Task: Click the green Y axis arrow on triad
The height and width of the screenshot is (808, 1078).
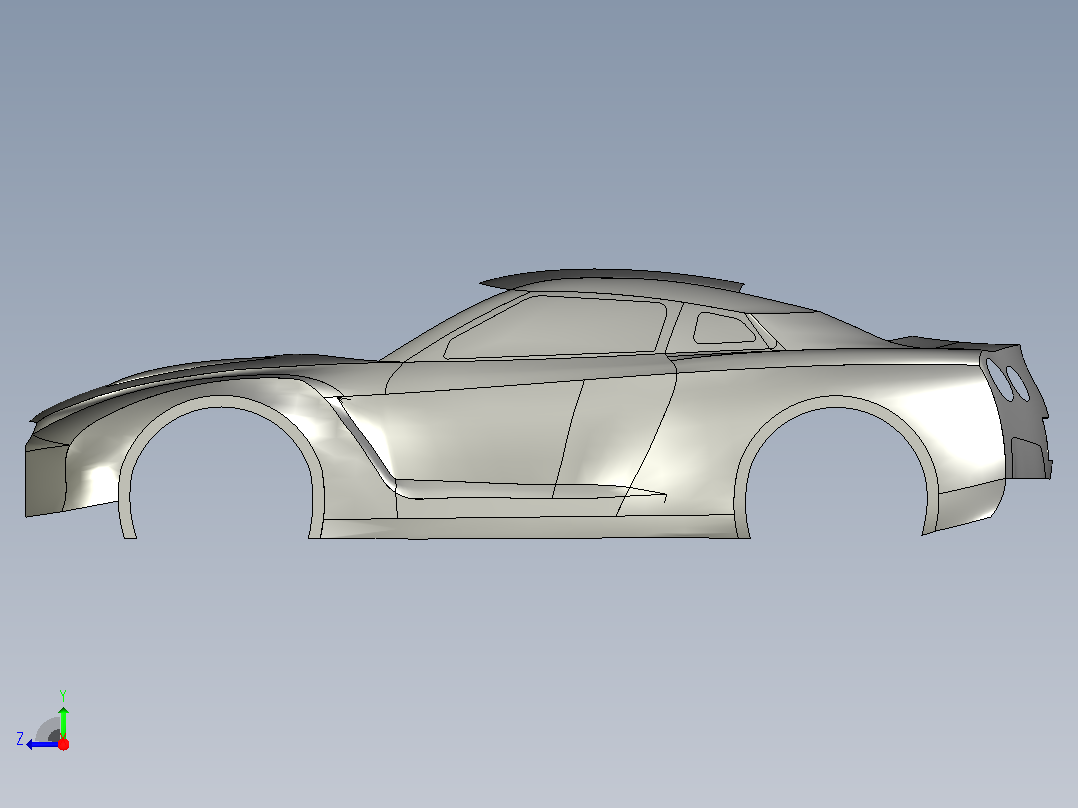Action: pyautogui.click(x=63, y=721)
